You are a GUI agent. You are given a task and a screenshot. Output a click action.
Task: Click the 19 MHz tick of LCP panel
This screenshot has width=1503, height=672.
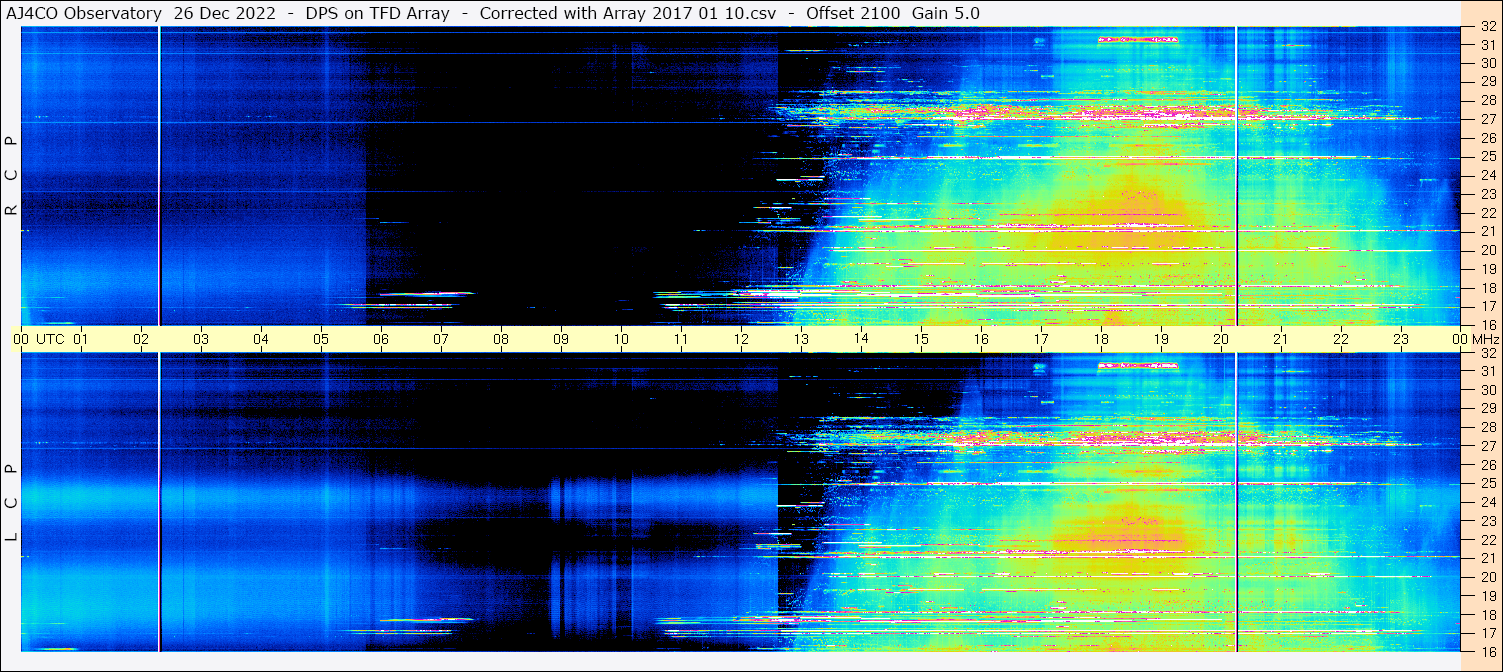(1487, 595)
